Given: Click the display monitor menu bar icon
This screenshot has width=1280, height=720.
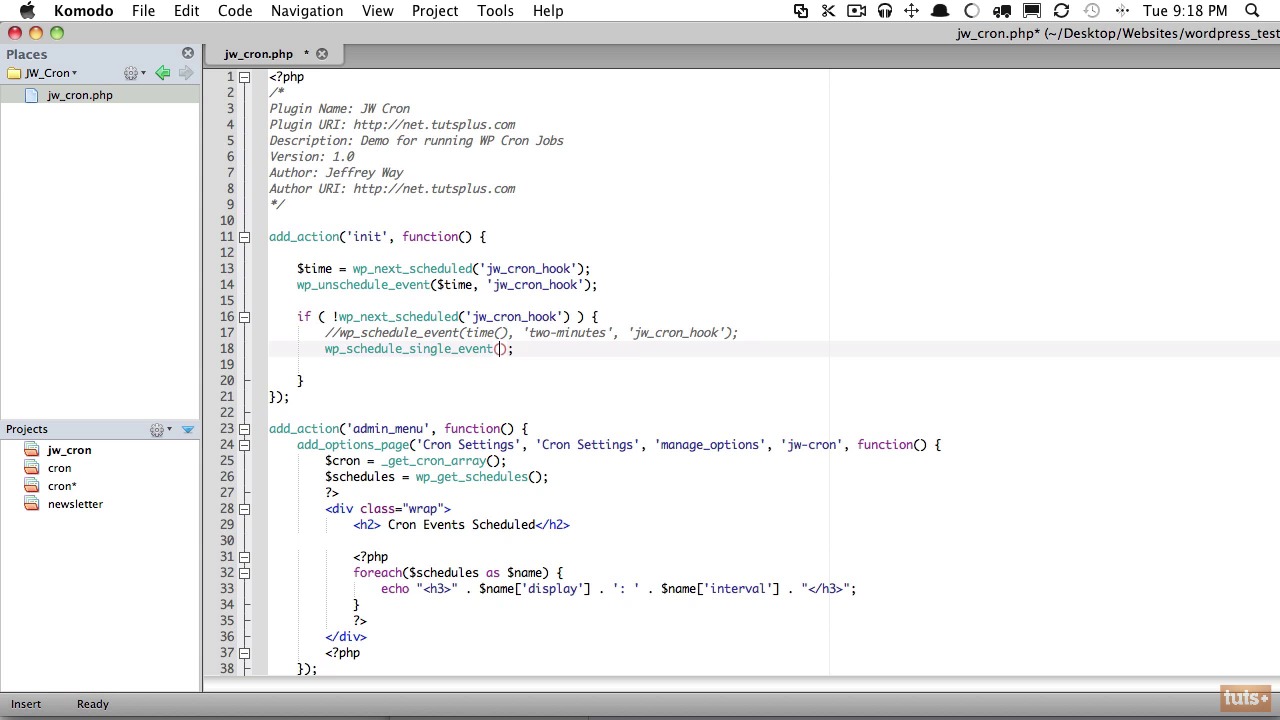Looking at the screenshot, I should point(1032,11).
